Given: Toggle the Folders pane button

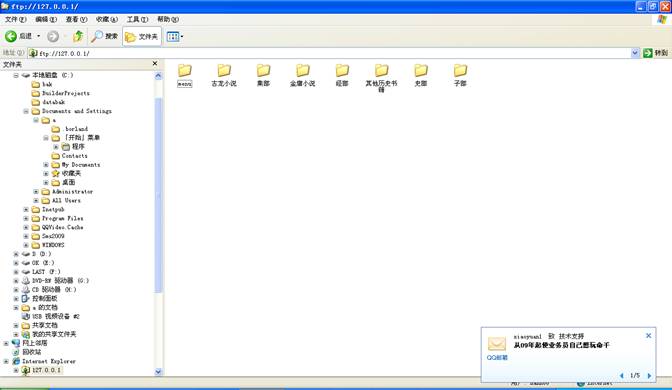Looking at the screenshot, I should pyautogui.click(x=142, y=37).
